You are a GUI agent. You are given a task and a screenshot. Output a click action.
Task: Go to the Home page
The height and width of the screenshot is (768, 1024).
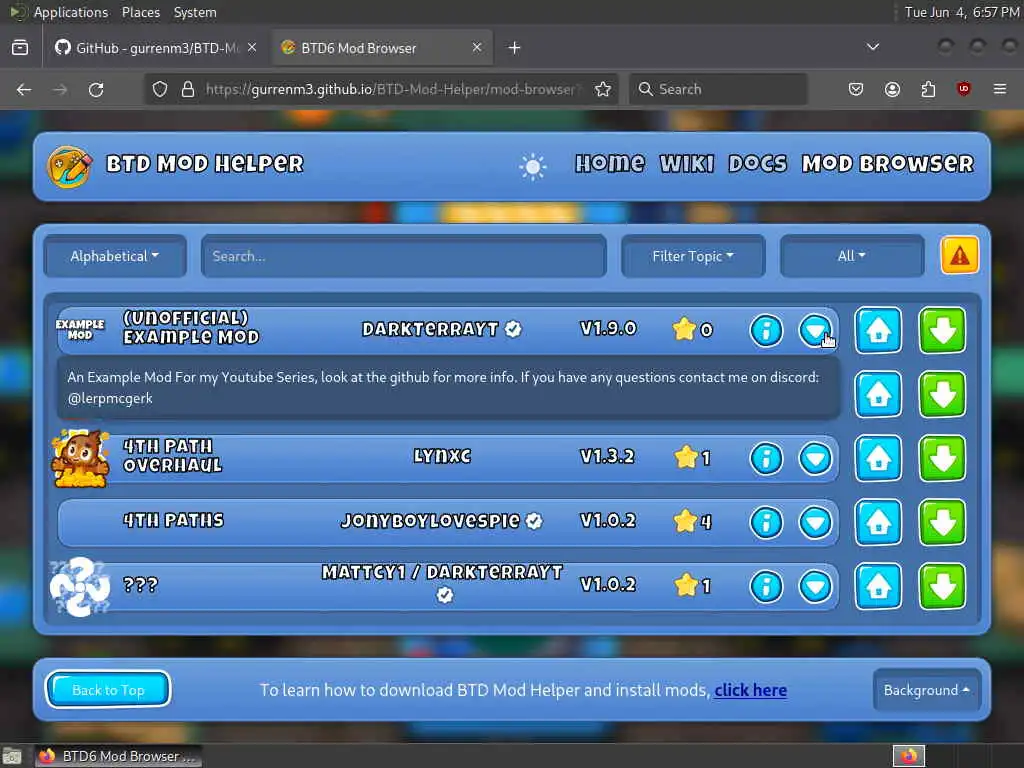[610, 163]
